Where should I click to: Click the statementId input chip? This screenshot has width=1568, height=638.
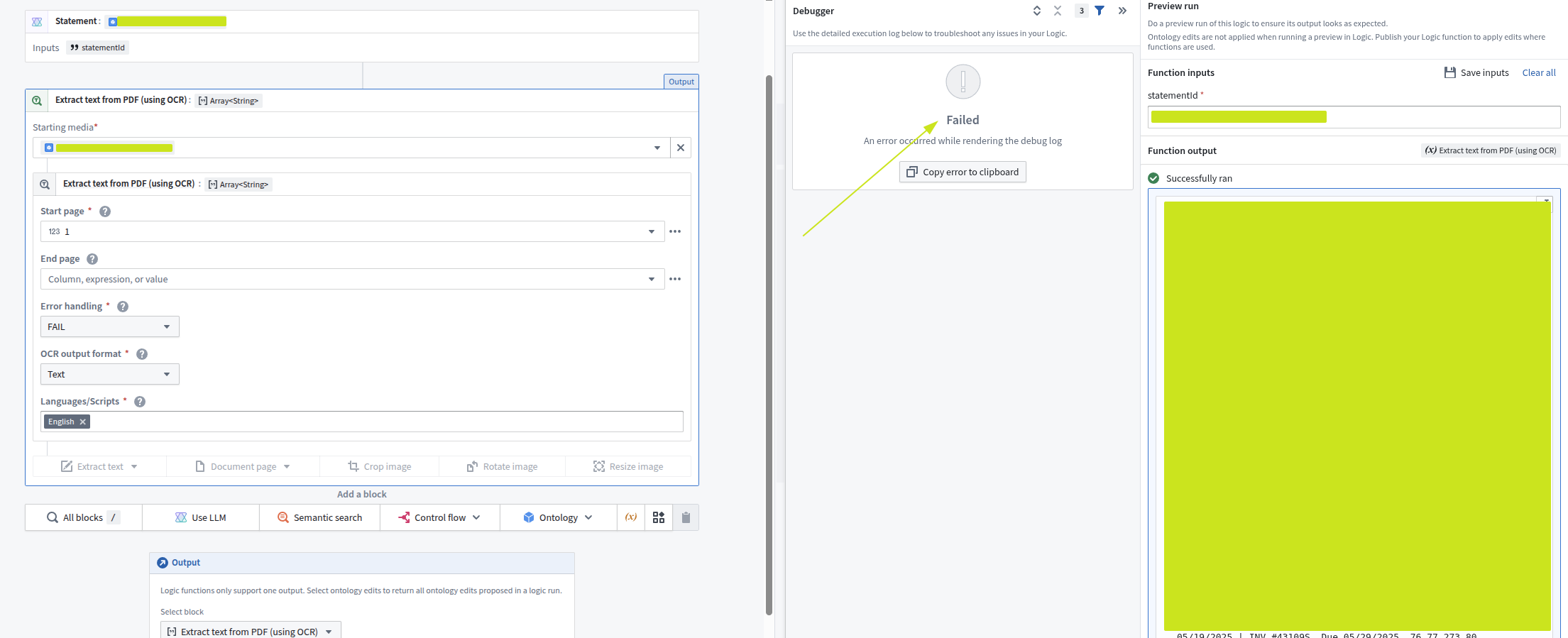click(x=98, y=48)
